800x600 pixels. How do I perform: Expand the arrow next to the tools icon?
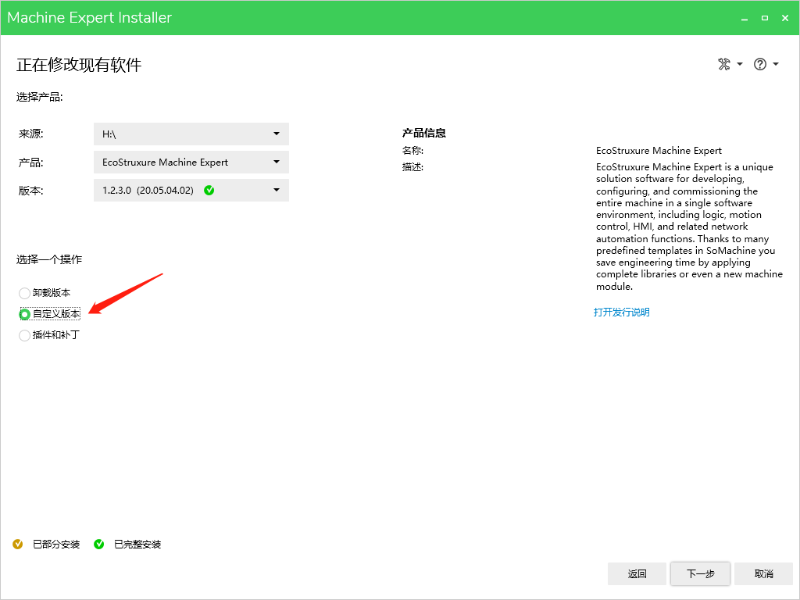pyautogui.click(x=739, y=64)
